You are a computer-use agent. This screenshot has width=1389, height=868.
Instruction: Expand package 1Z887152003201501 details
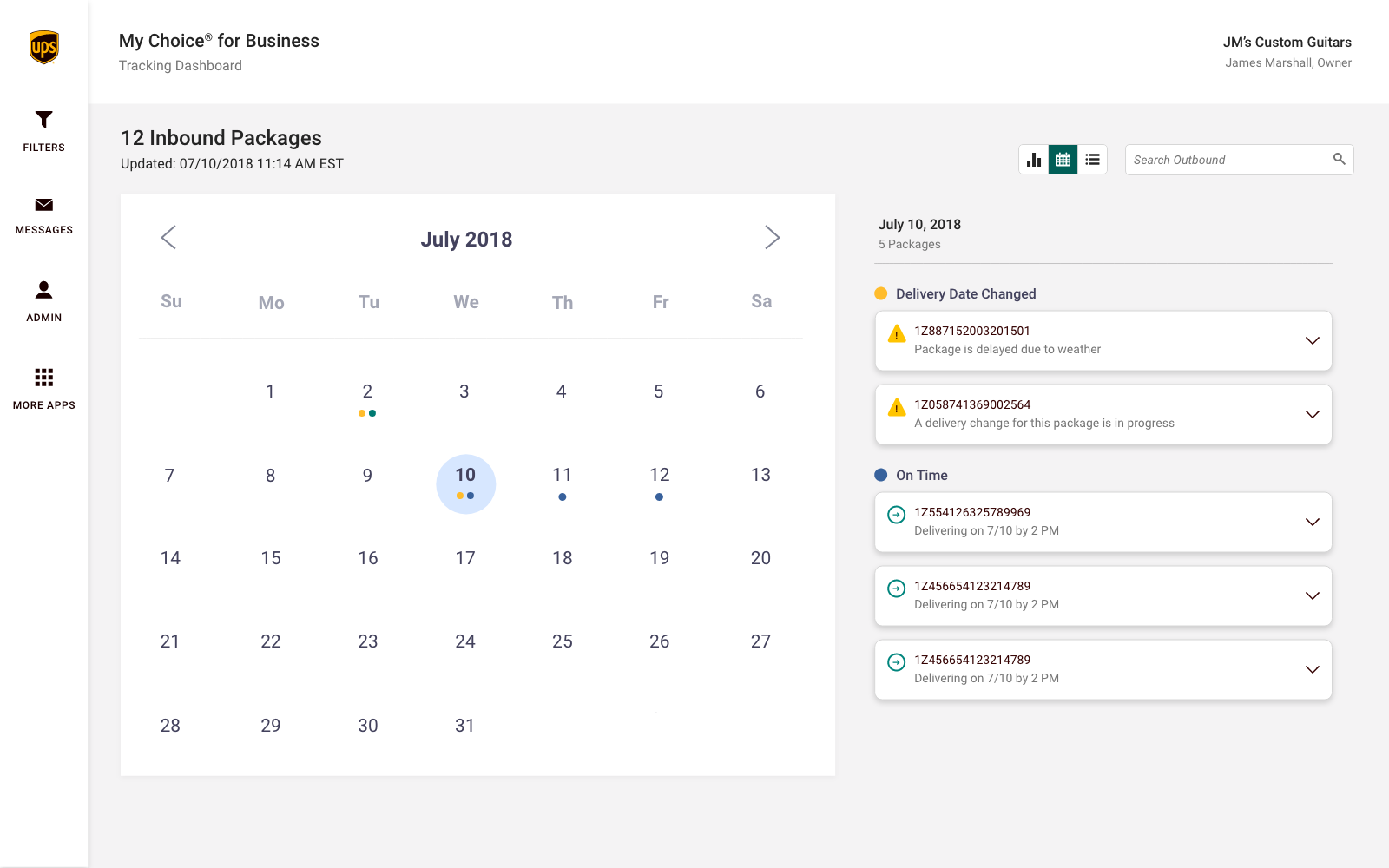click(1313, 340)
